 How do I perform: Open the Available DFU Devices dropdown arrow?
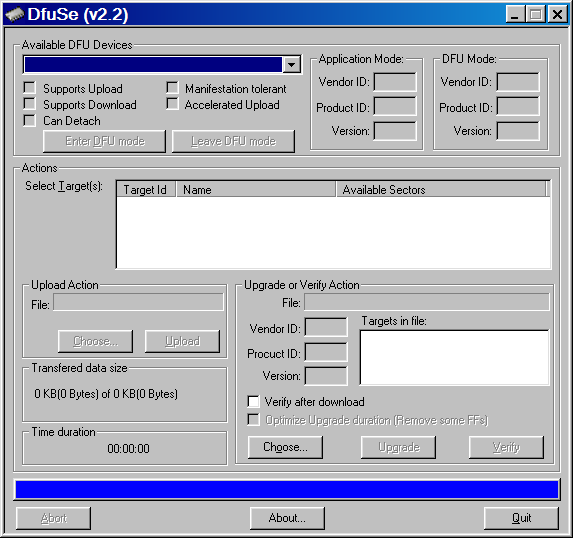coord(291,65)
